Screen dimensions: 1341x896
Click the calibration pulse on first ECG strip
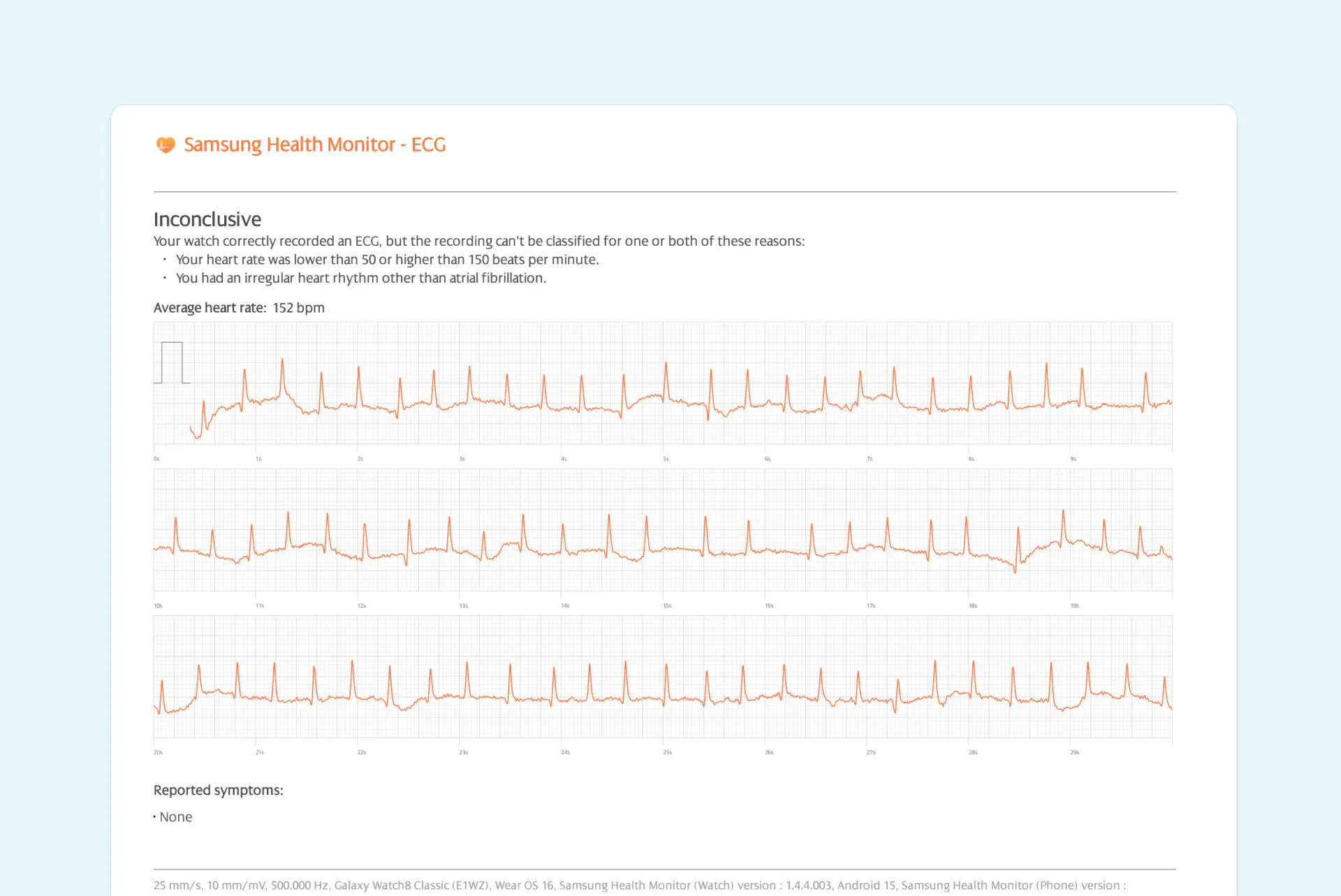pyautogui.click(x=172, y=362)
